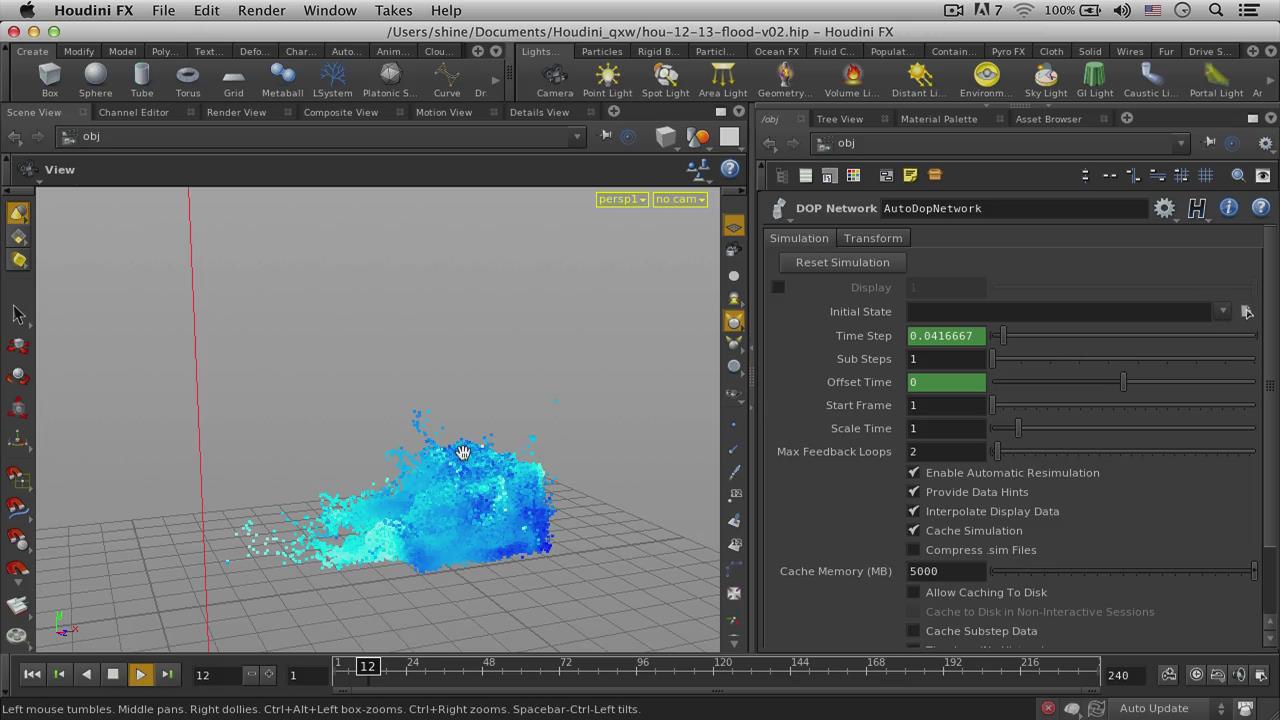The width and height of the screenshot is (1280, 720).
Task: Open the parameter gear menu for DOP Network
Action: tap(1164, 208)
